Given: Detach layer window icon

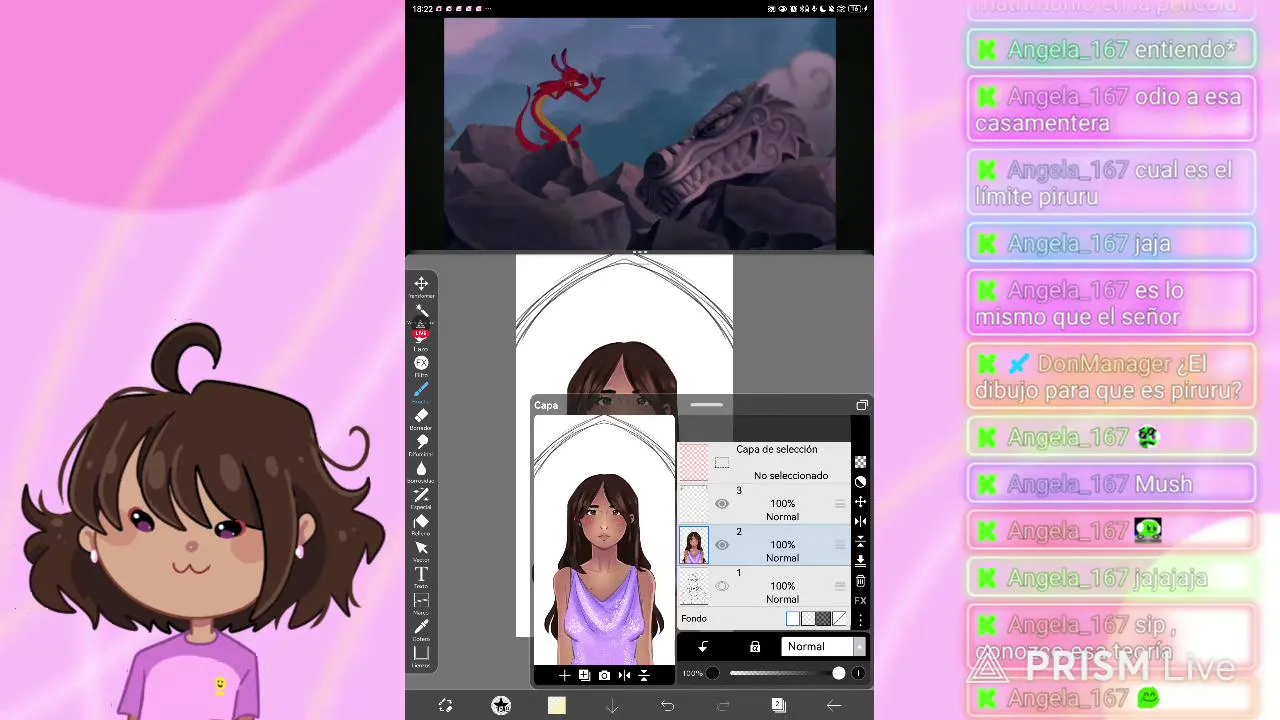Looking at the screenshot, I should click(x=861, y=405).
